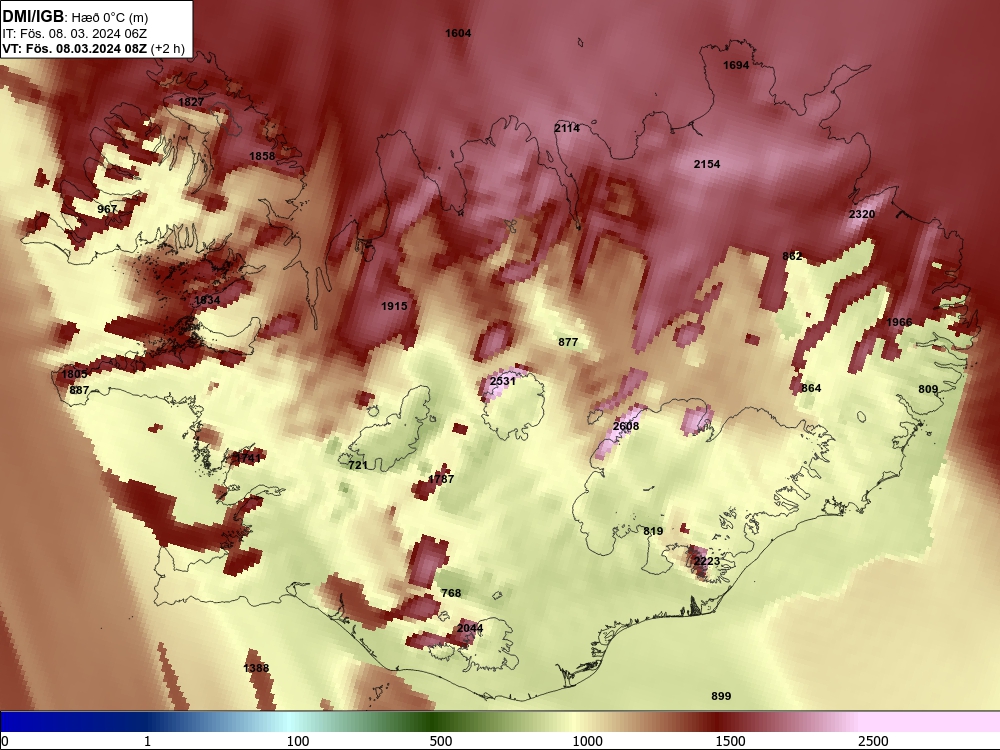Click the 'IT: Fös. 08. 03. 2024 06Z' line

[75, 33]
